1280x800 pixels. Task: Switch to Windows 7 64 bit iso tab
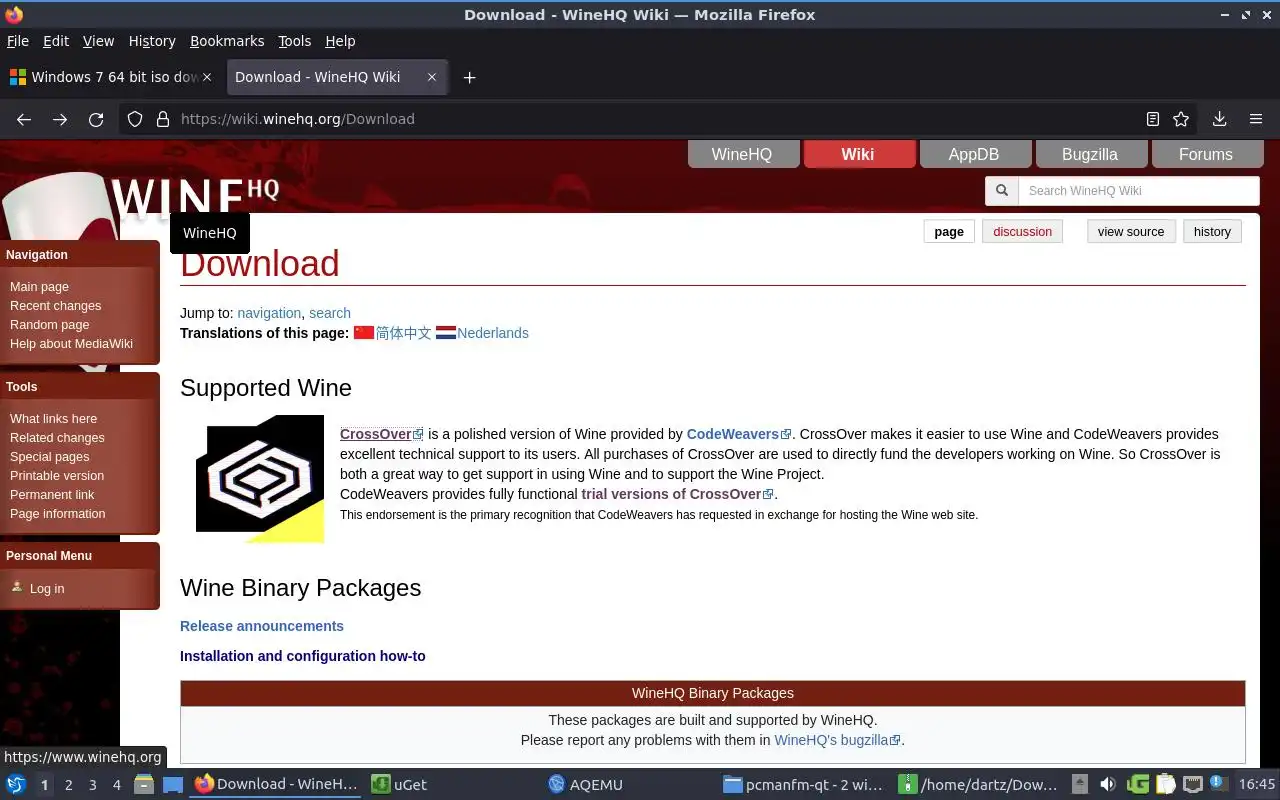110,77
